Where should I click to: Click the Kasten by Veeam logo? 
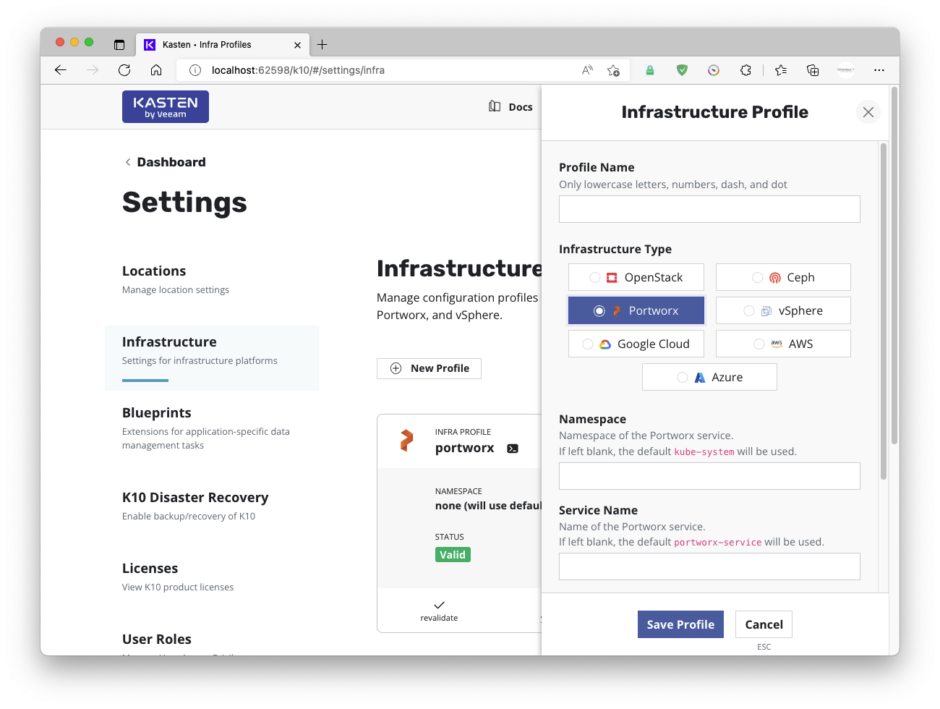165,107
